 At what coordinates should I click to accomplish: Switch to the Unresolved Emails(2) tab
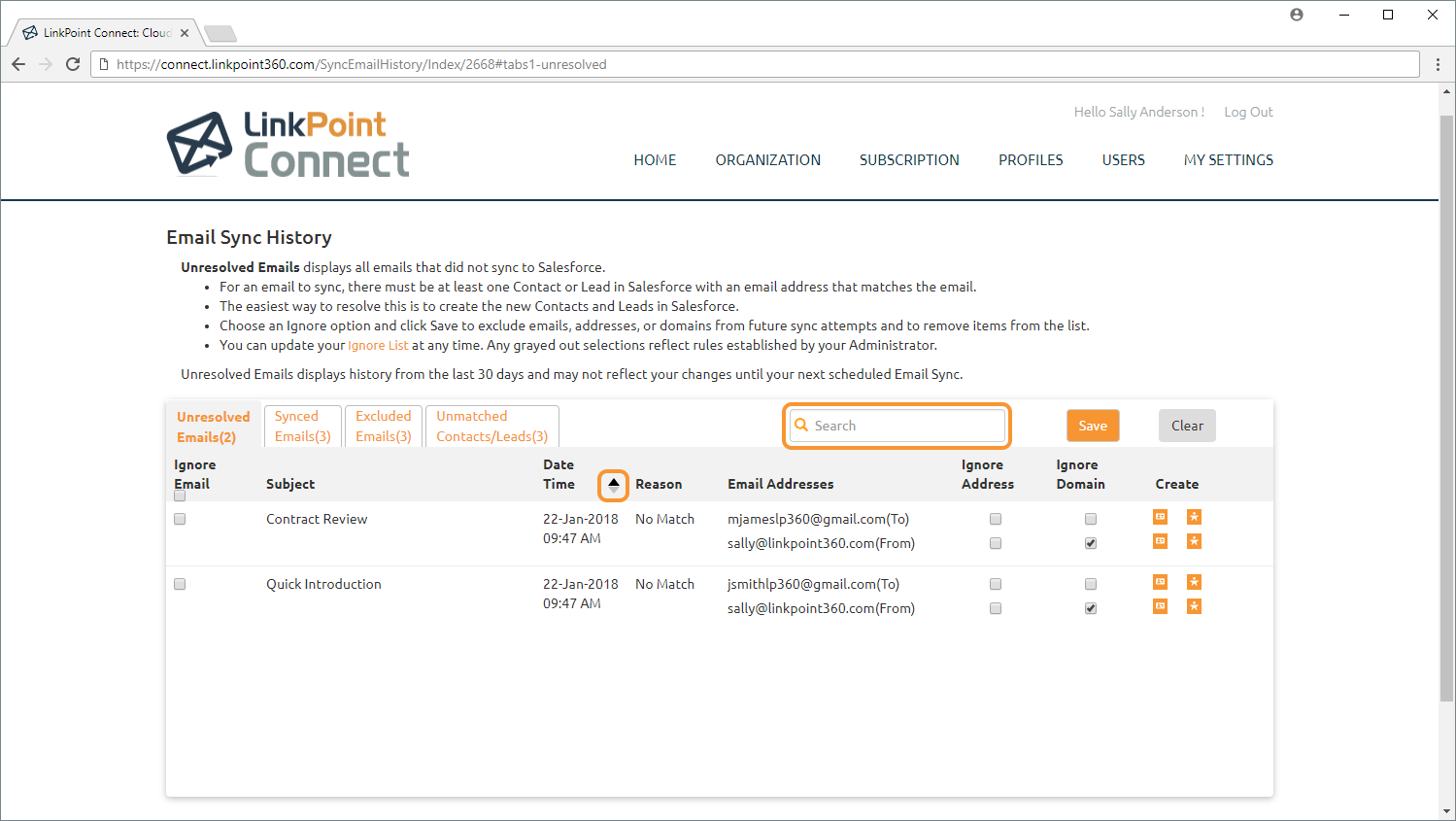tap(214, 427)
